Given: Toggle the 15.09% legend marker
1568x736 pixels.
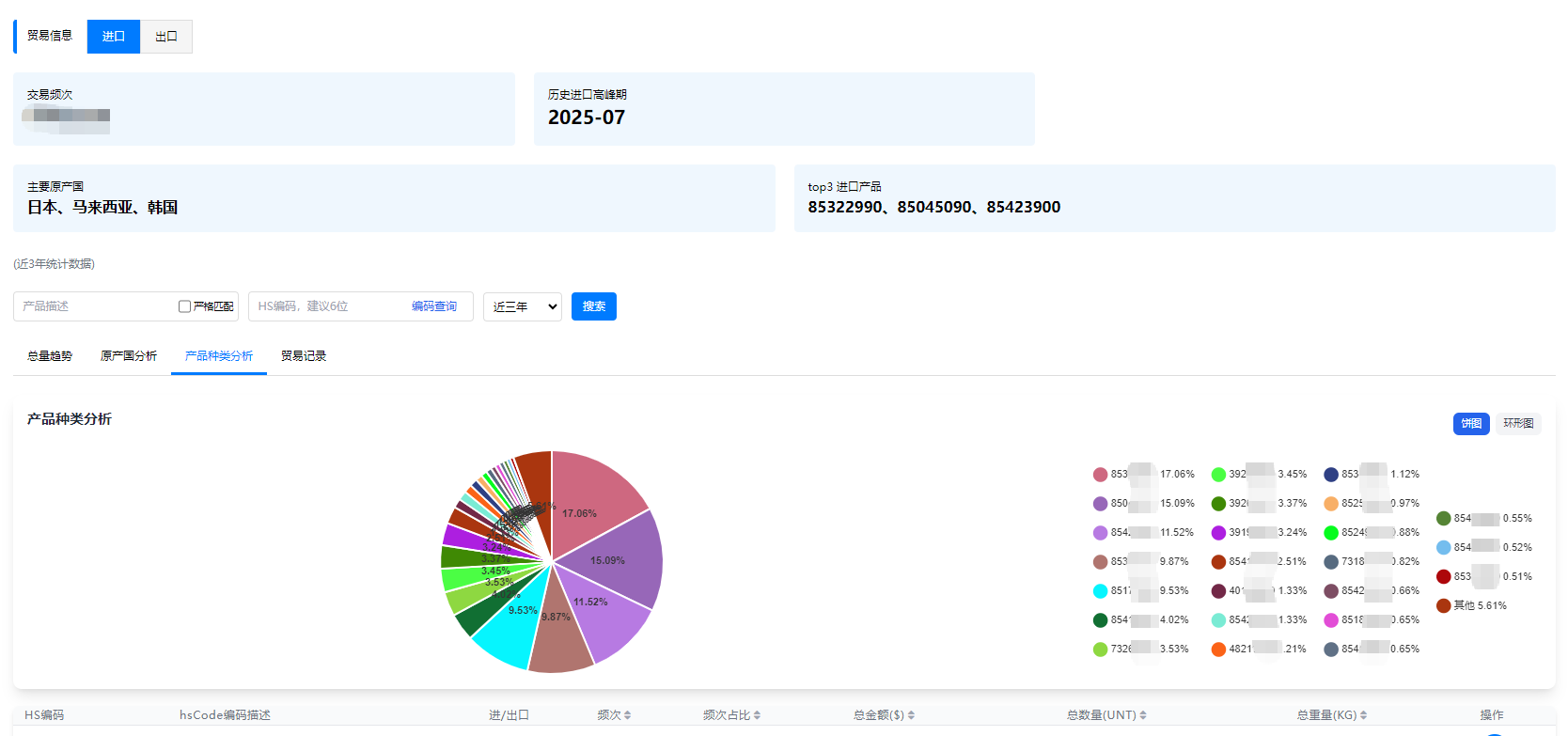Looking at the screenshot, I should (x=1100, y=504).
